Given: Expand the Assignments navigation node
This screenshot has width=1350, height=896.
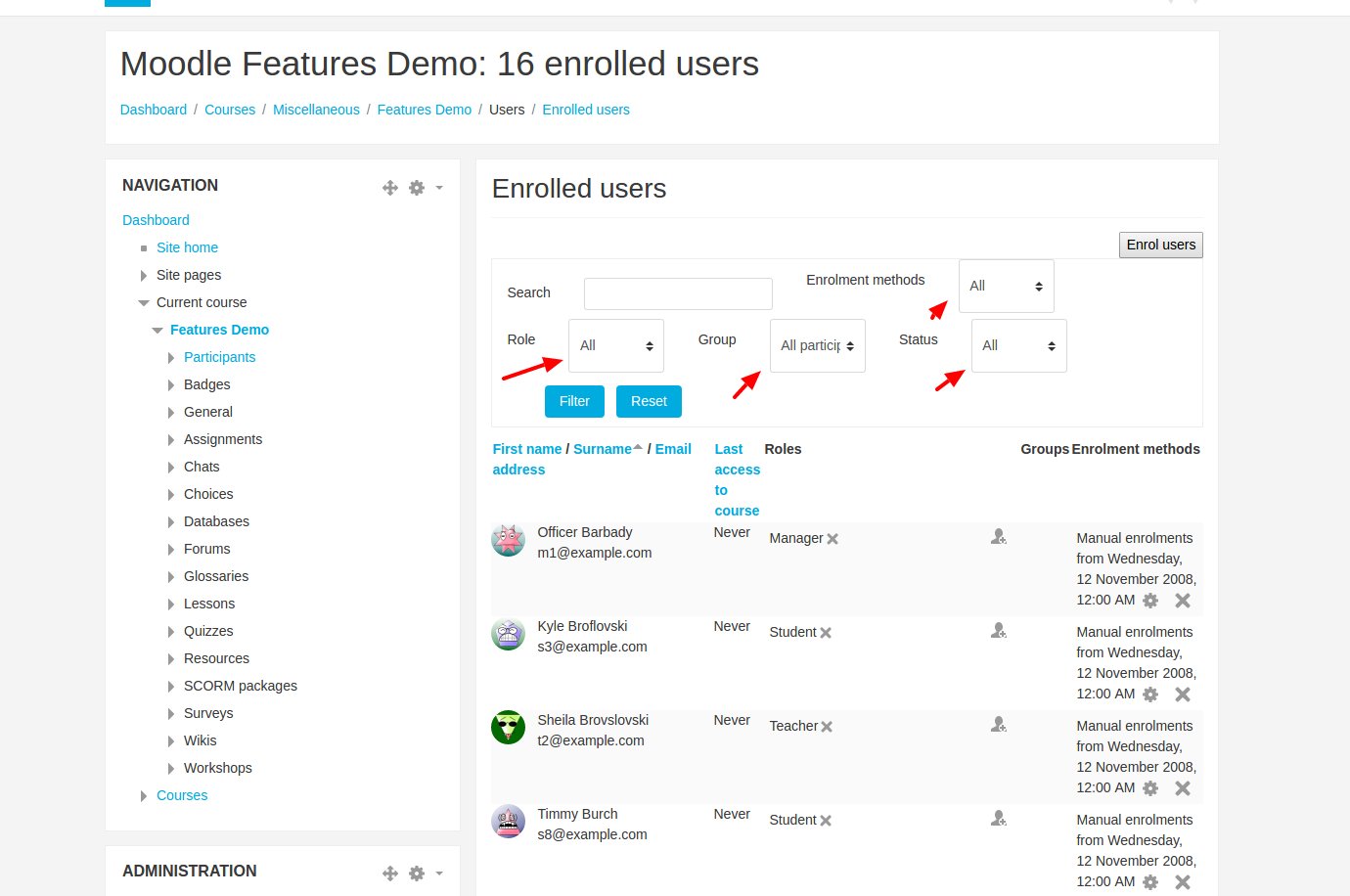Looking at the screenshot, I should 171,440.
